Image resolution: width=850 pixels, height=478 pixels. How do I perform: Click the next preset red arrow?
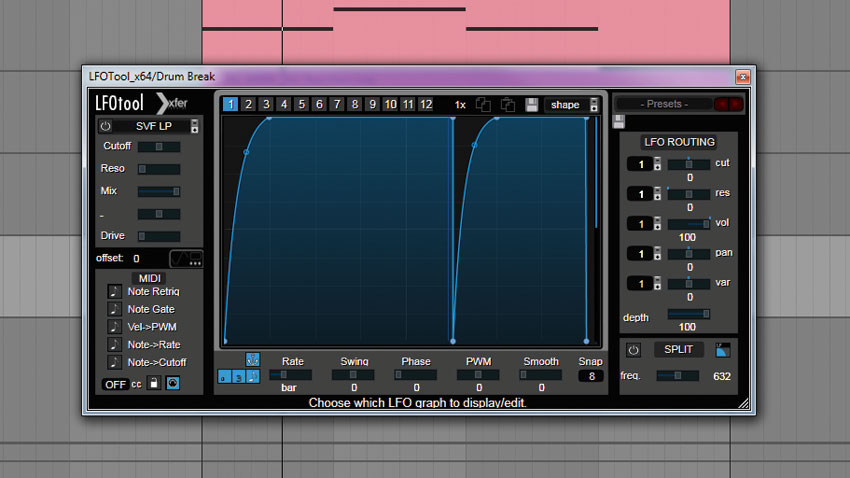(736, 104)
